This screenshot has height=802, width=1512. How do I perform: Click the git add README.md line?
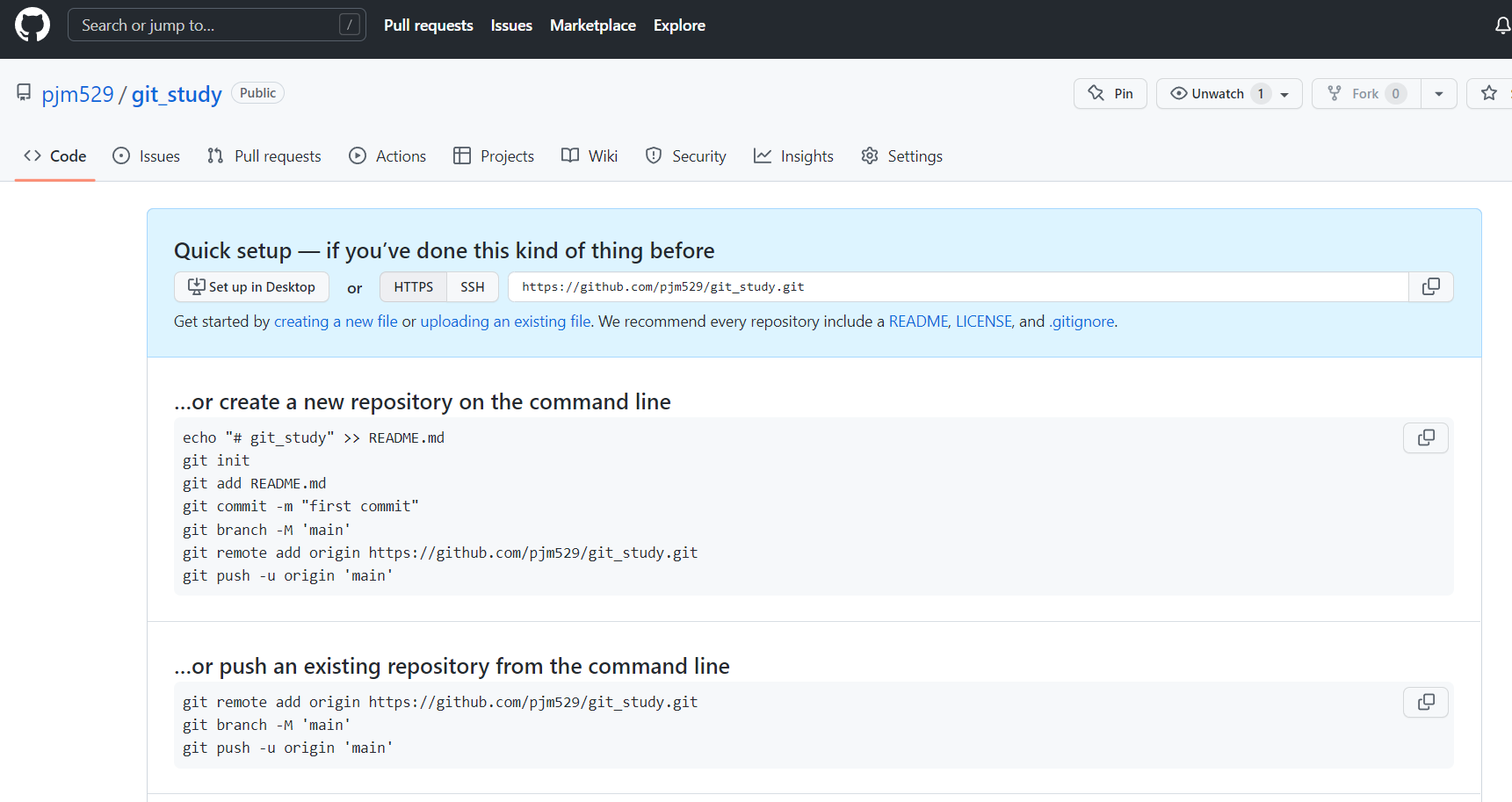coord(254,483)
